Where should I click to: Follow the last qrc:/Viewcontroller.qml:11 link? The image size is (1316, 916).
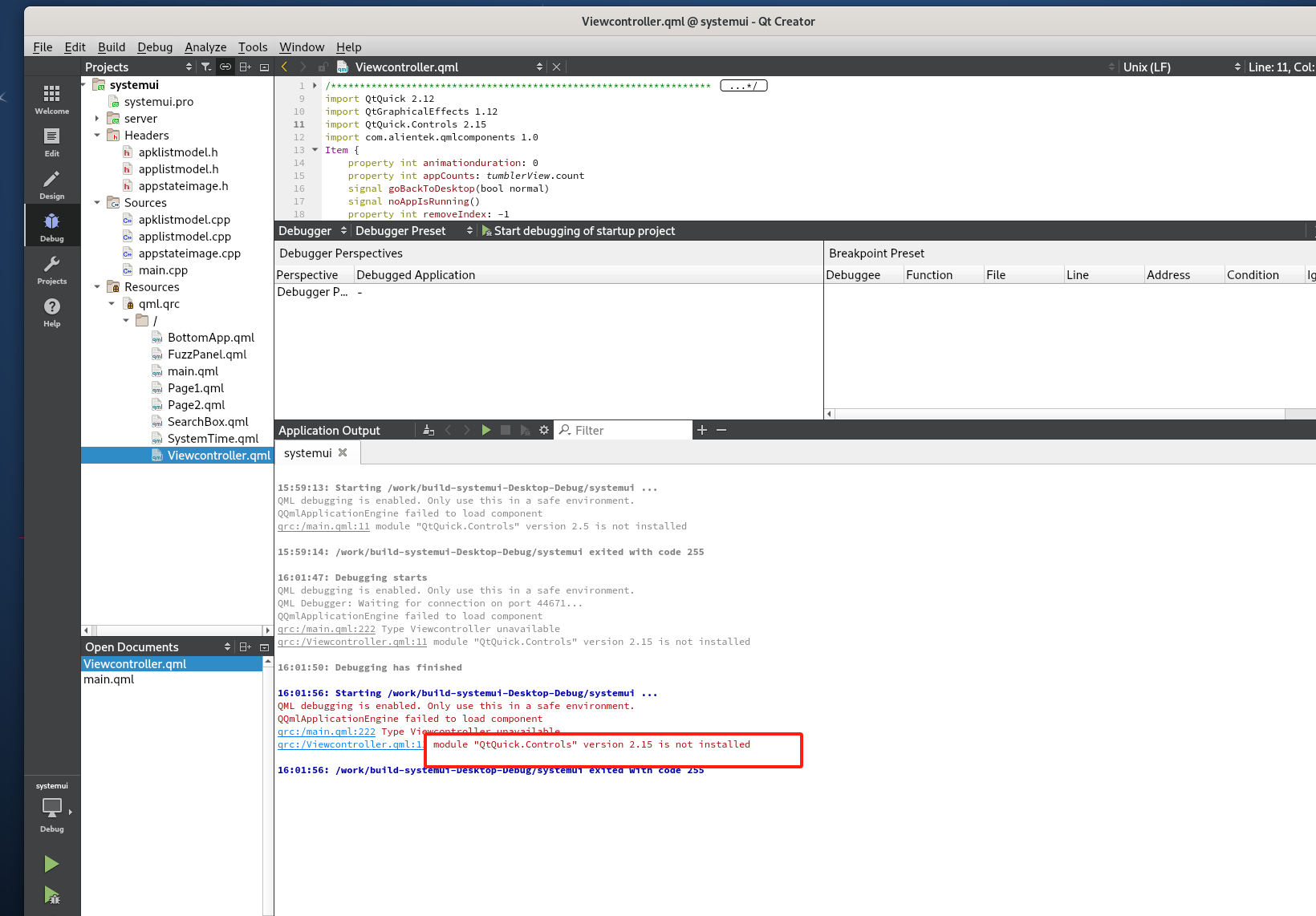[x=350, y=744]
